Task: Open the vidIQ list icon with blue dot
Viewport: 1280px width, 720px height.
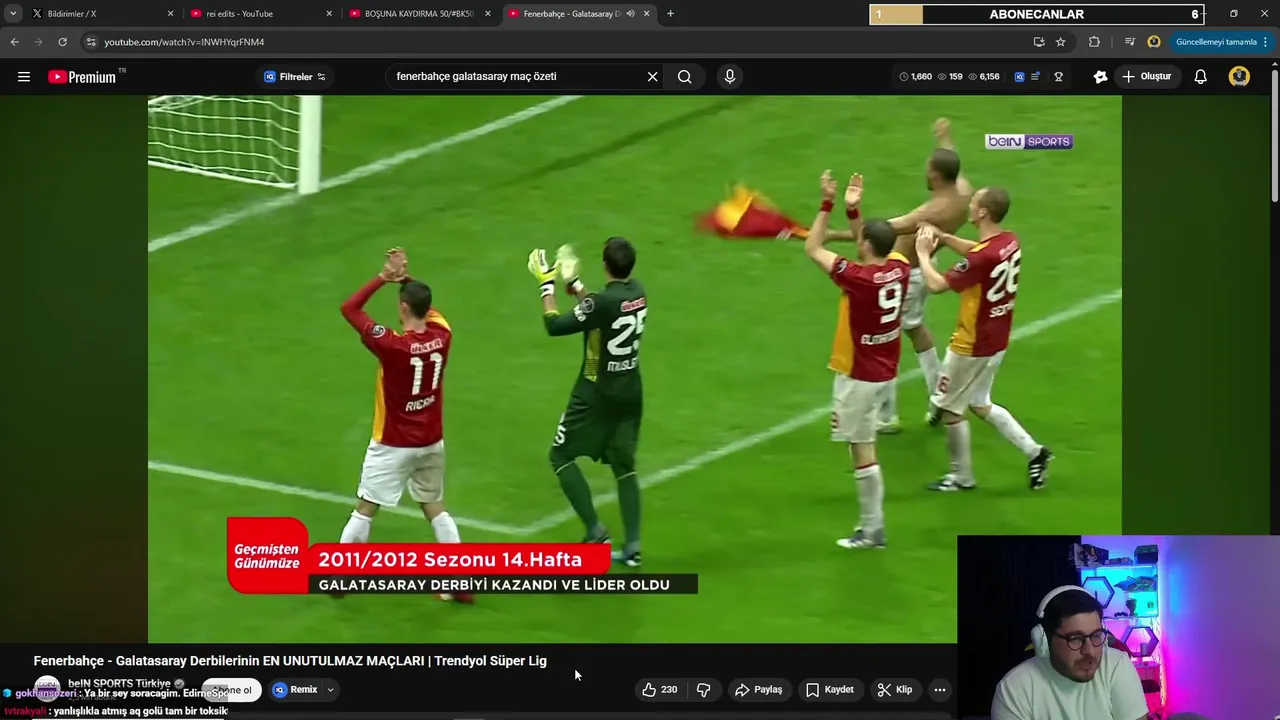Action: click(1036, 76)
